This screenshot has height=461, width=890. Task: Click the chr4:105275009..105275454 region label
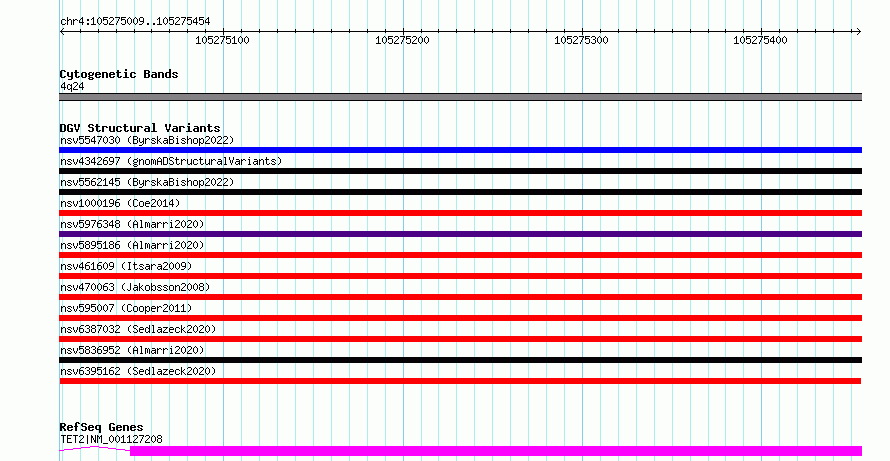[x=135, y=22]
